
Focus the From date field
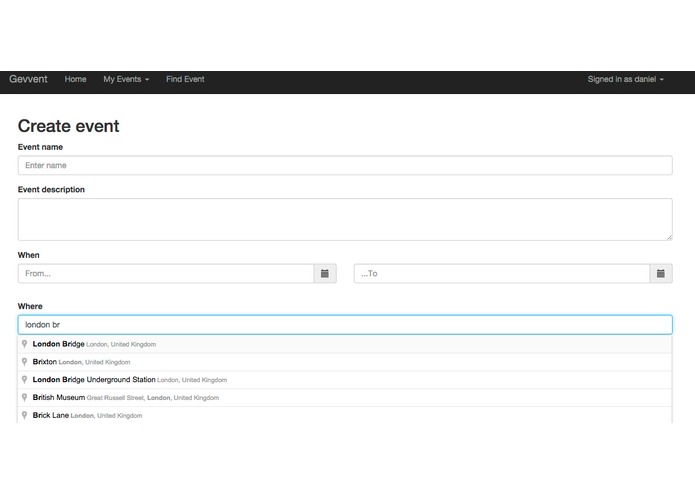pos(166,273)
